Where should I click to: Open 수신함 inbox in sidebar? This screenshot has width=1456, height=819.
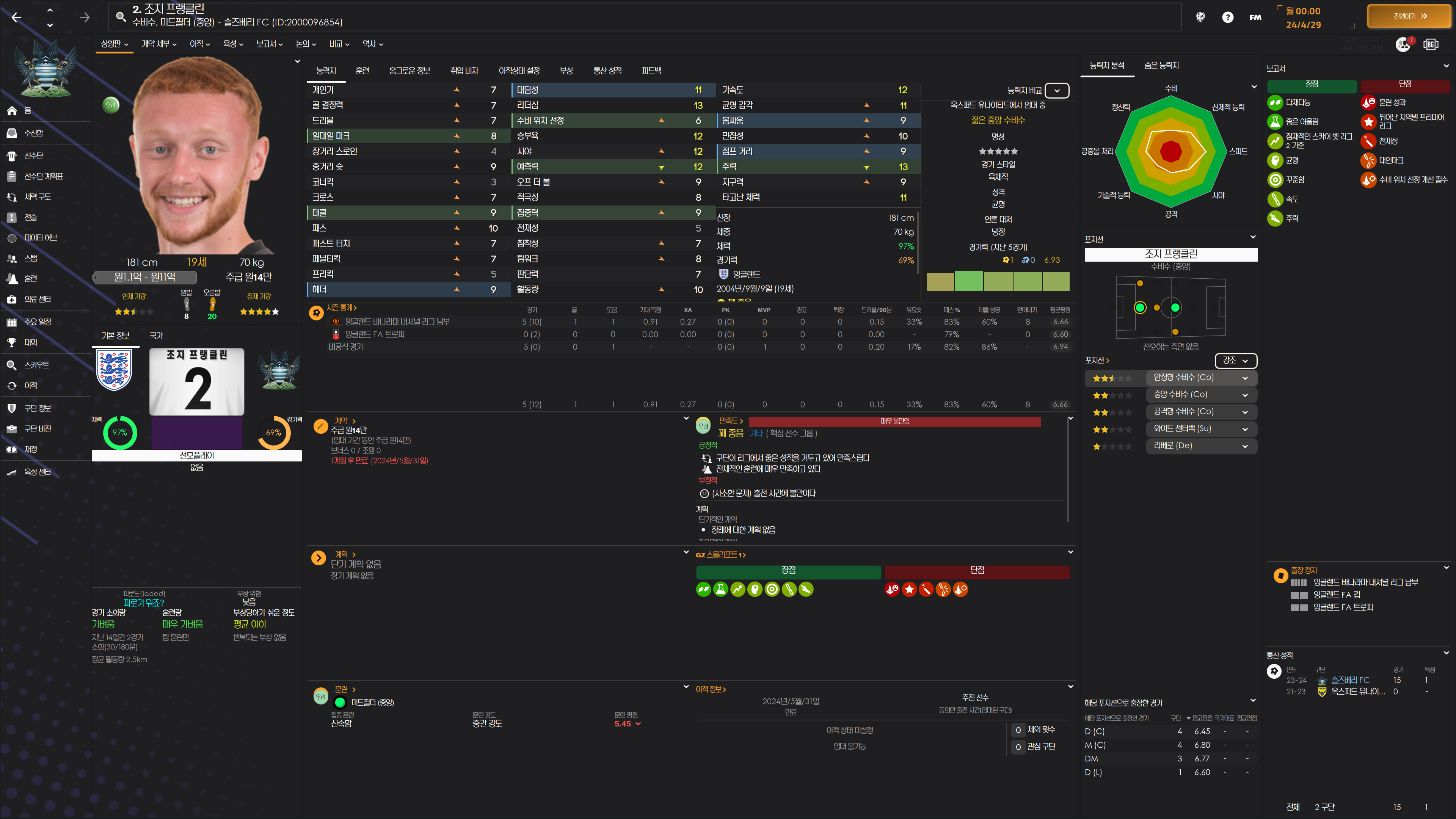(33, 133)
